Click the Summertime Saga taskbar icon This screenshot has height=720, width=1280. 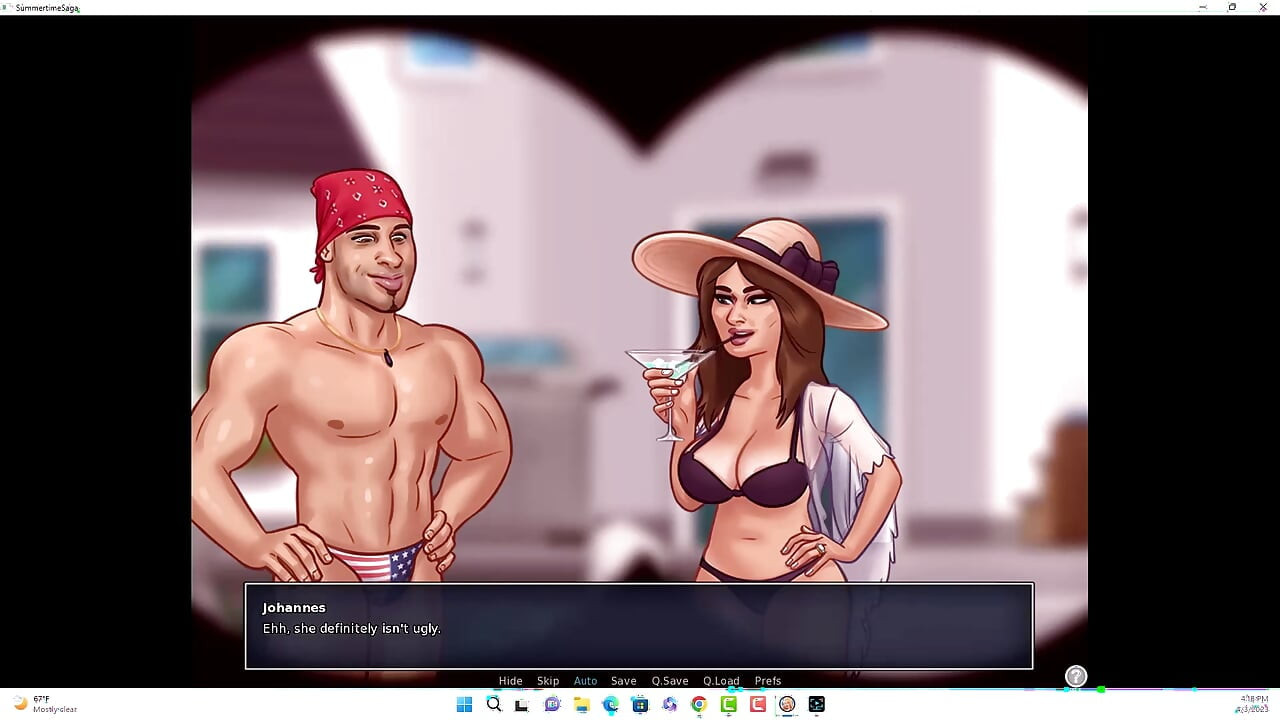(787, 704)
